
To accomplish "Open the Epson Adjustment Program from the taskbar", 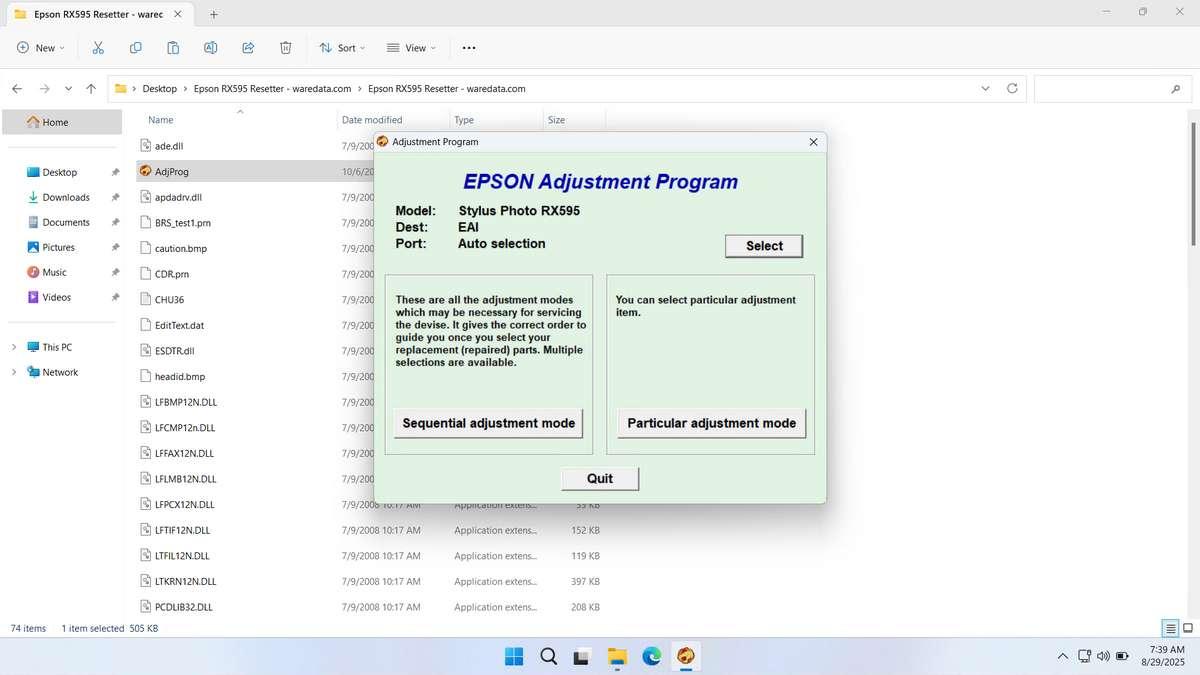I will [686, 656].
